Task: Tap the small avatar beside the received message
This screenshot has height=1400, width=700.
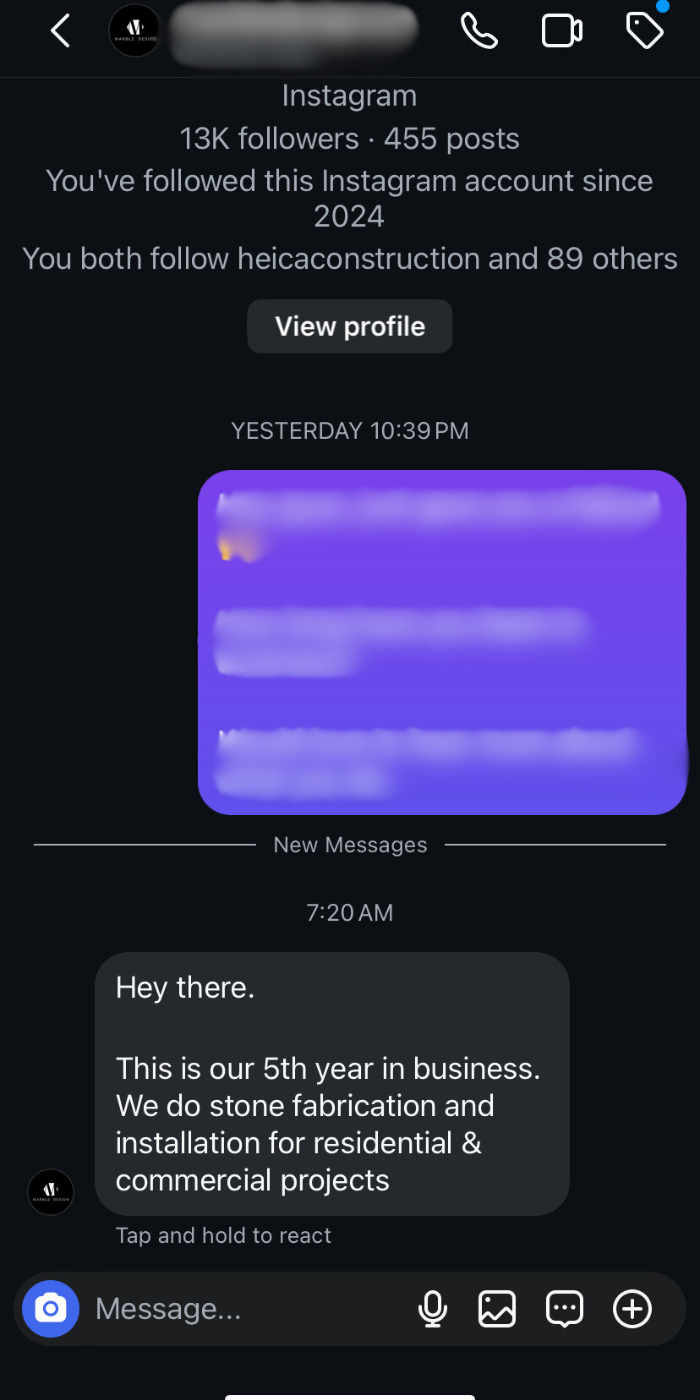Action: [50, 1192]
